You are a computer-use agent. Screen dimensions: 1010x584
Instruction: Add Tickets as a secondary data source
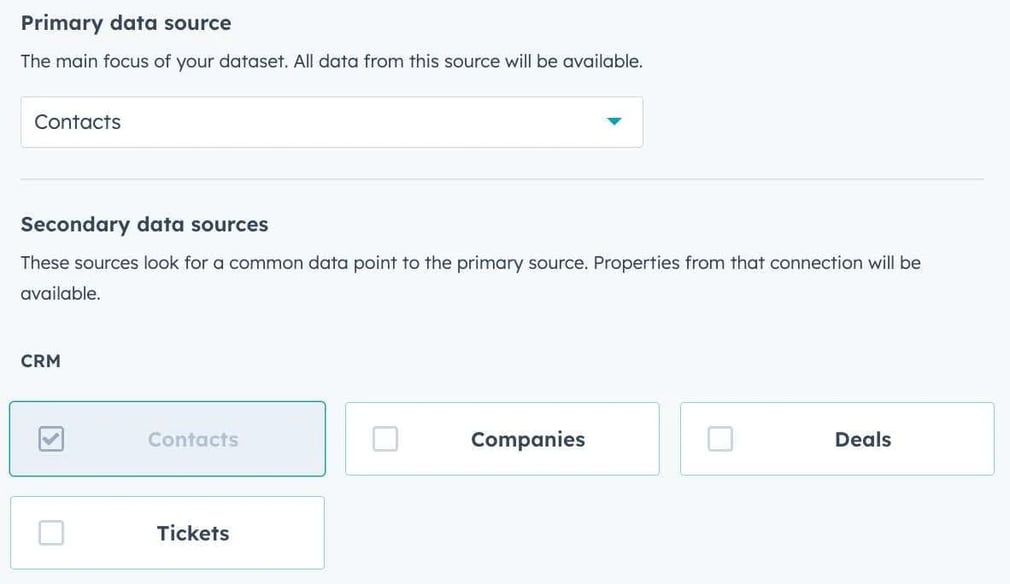pyautogui.click(x=167, y=532)
